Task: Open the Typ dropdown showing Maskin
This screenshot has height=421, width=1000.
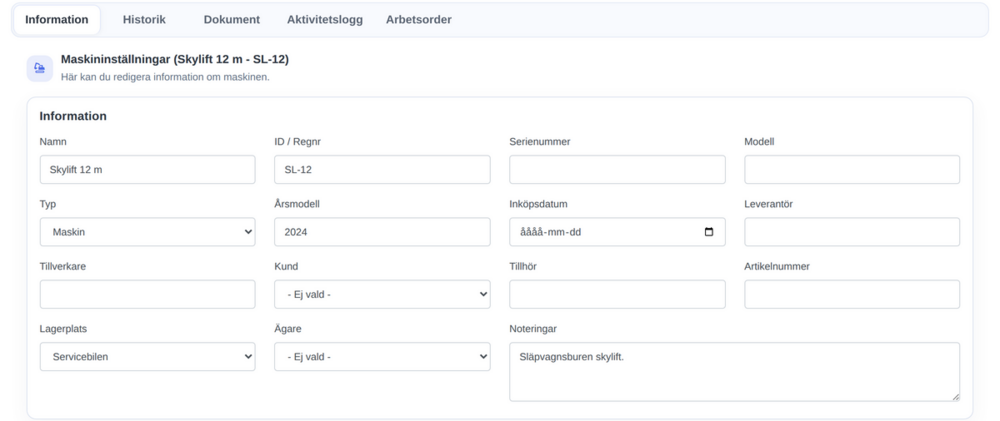Action: point(147,232)
